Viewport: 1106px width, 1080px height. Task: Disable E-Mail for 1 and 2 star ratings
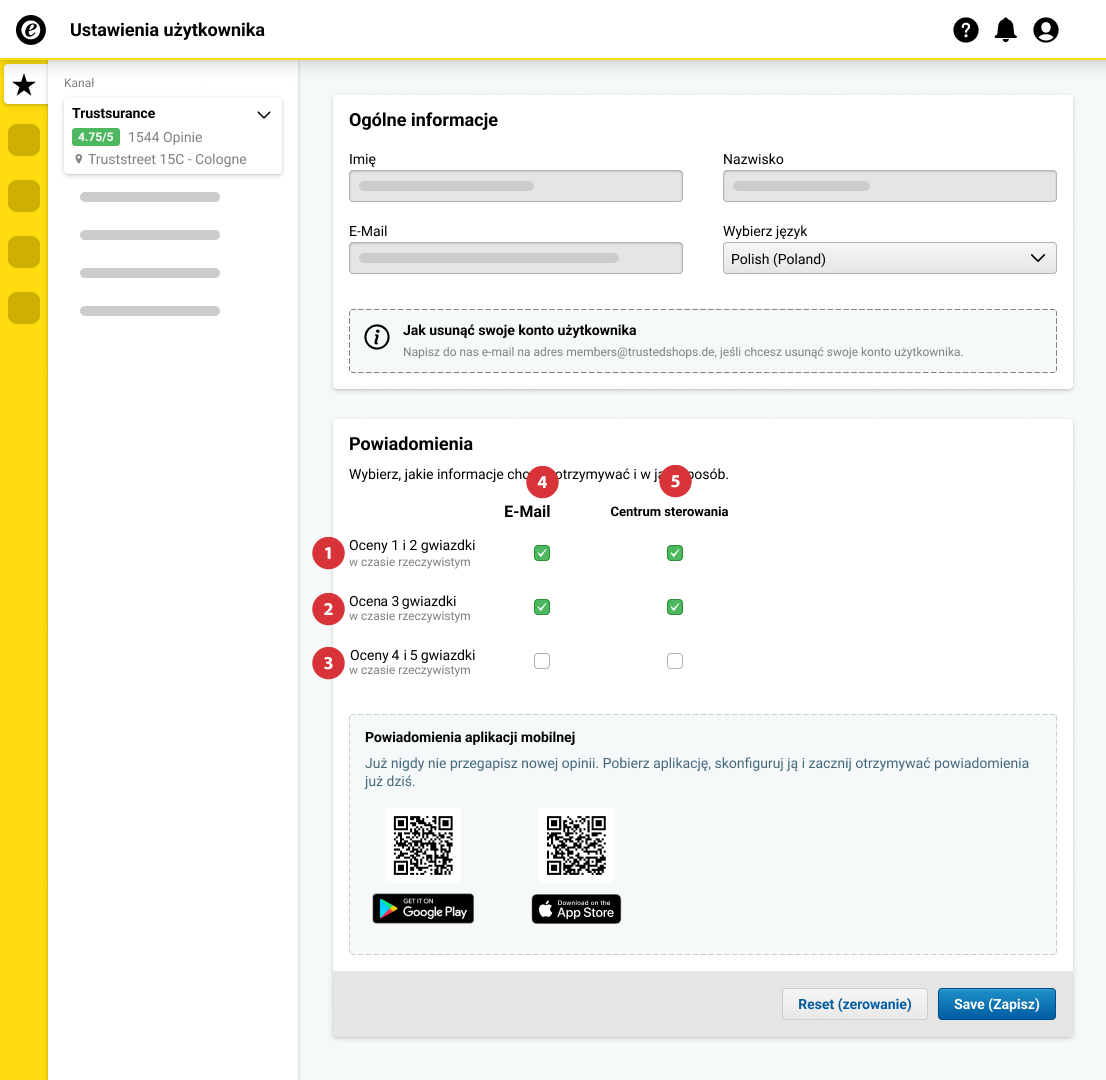coord(542,553)
